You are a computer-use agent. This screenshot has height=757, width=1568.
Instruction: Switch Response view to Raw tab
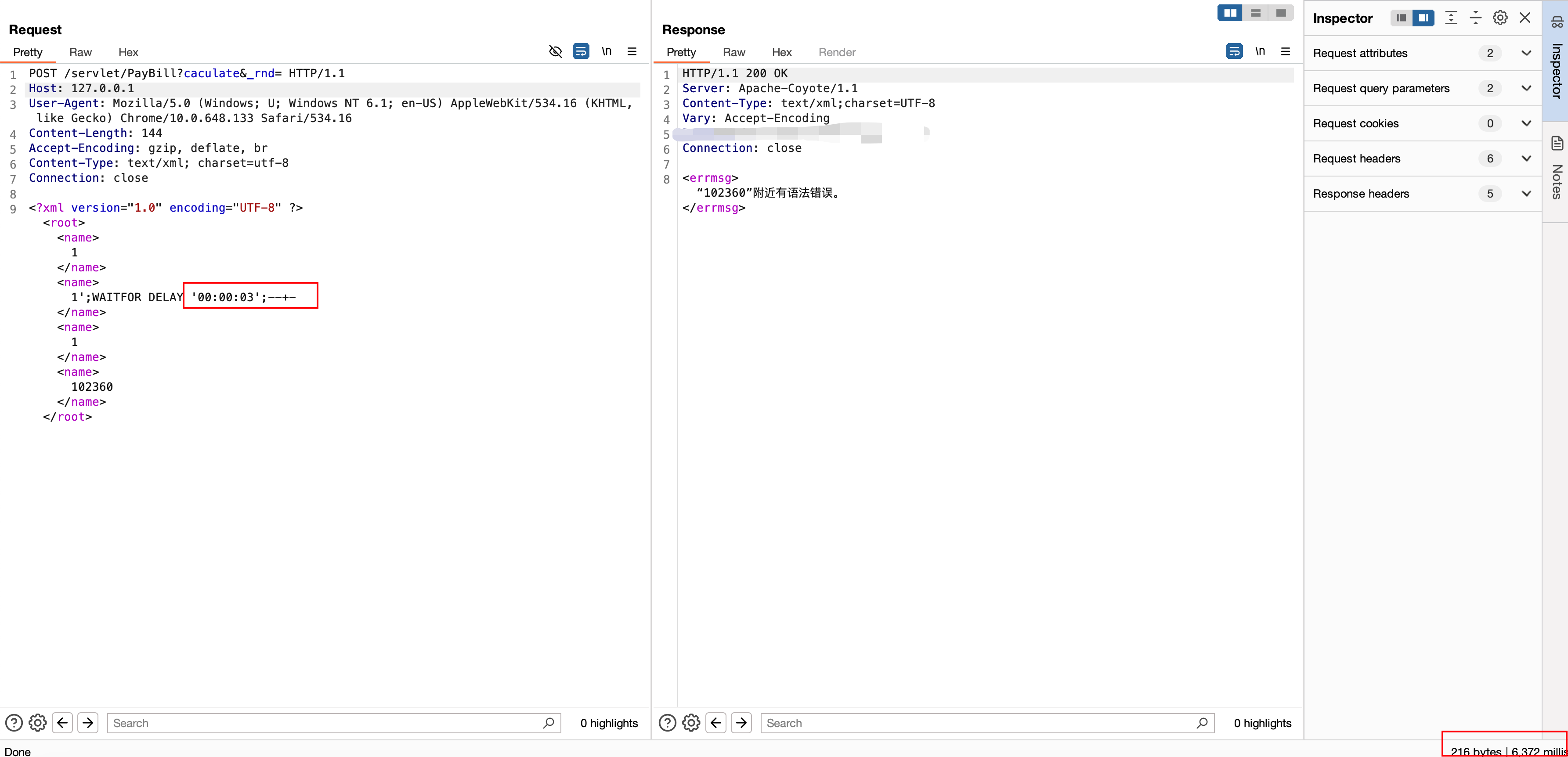point(734,52)
